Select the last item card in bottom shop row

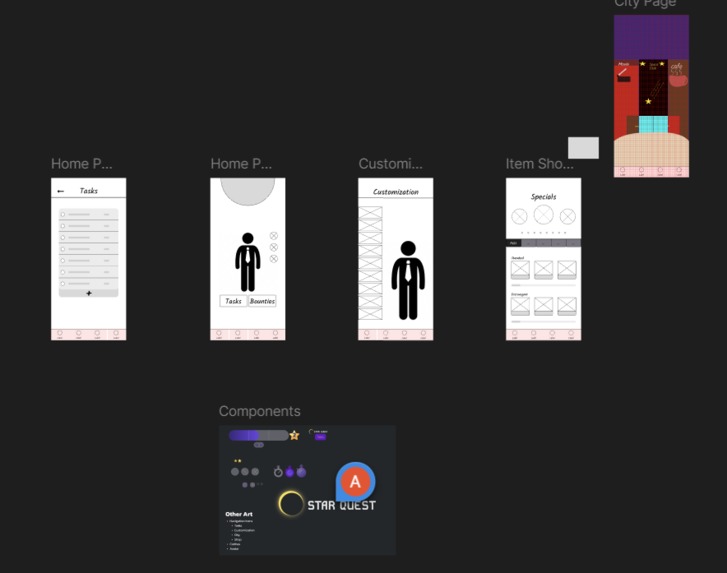(567, 306)
